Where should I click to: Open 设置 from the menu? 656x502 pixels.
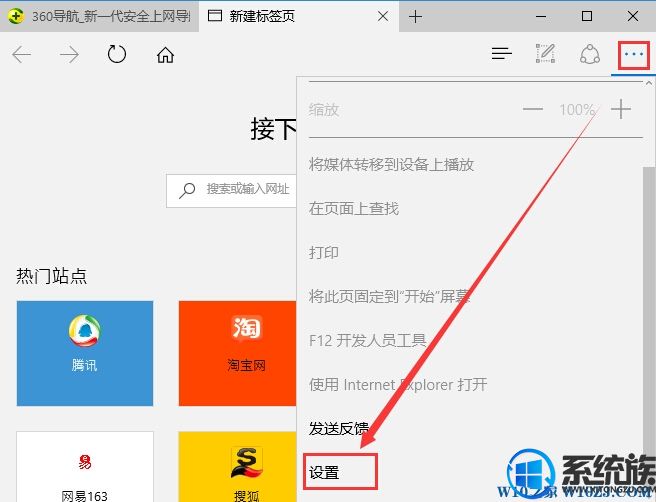coord(324,473)
